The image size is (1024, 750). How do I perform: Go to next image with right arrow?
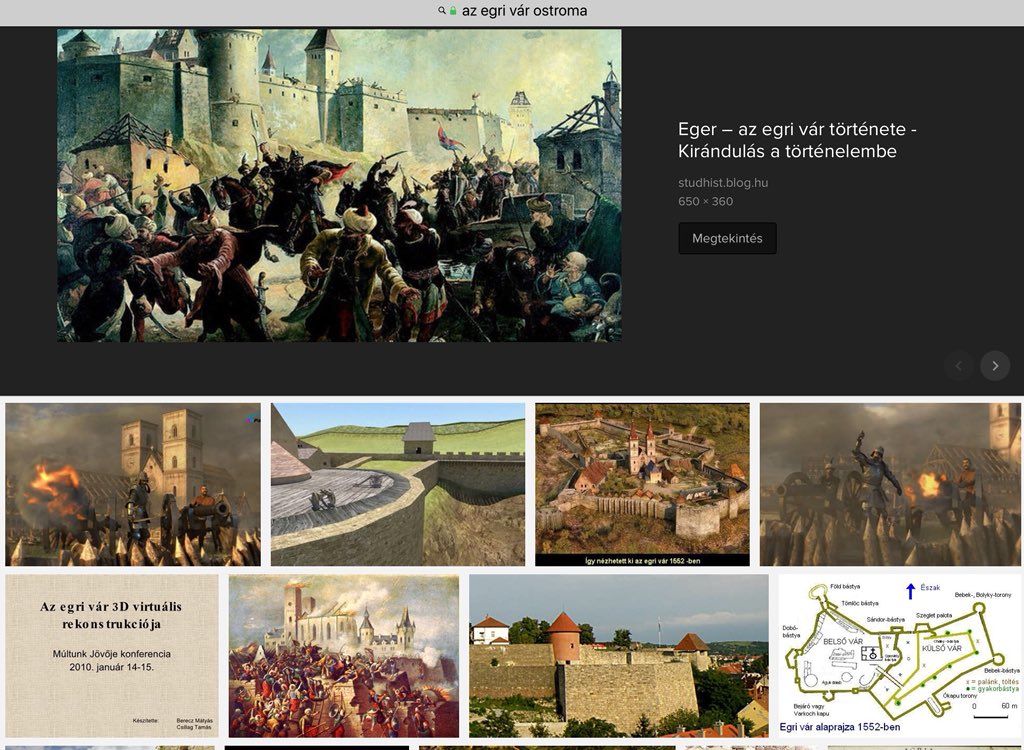(995, 366)
